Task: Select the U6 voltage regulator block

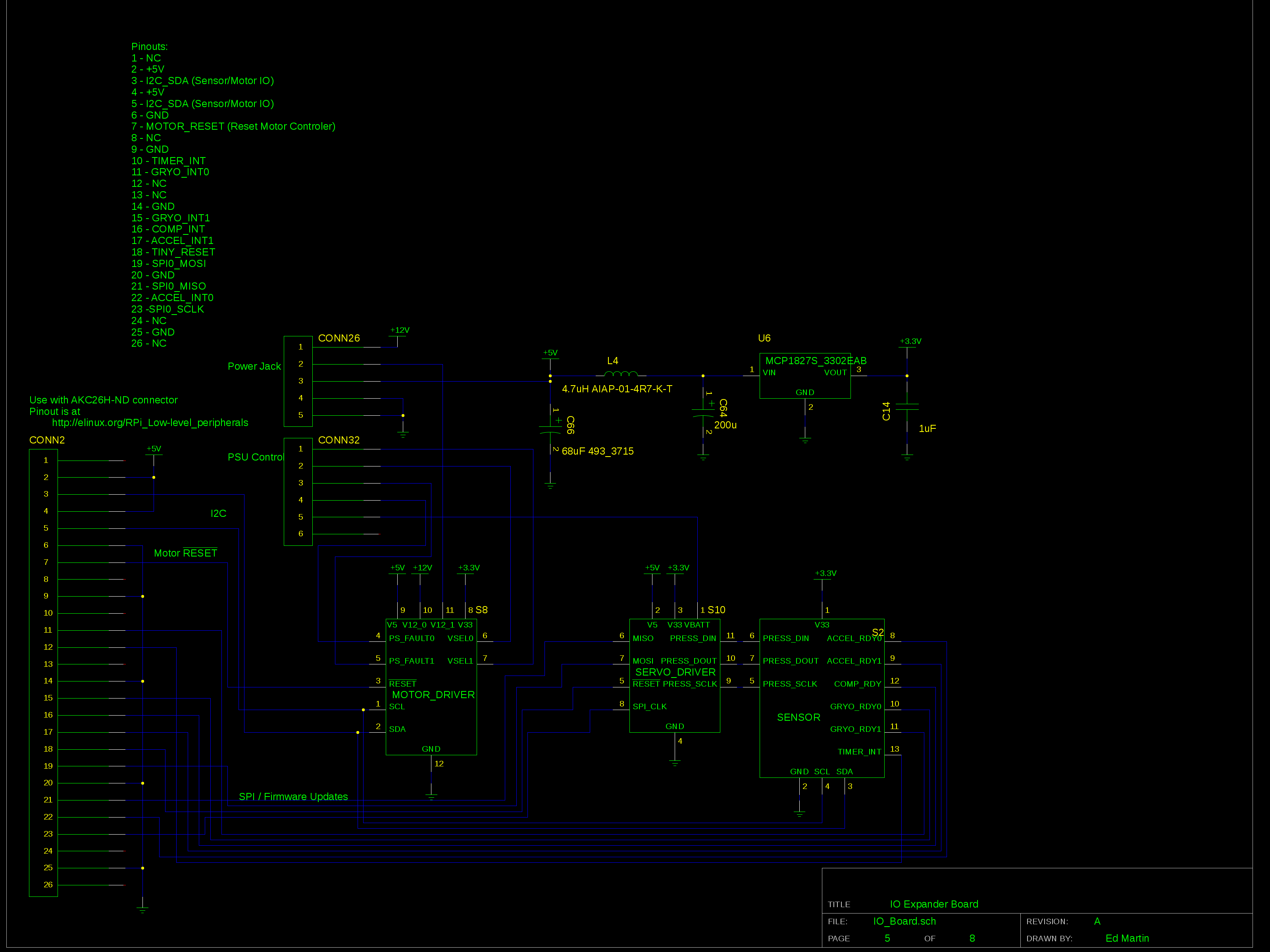Action: coord(805,376)
